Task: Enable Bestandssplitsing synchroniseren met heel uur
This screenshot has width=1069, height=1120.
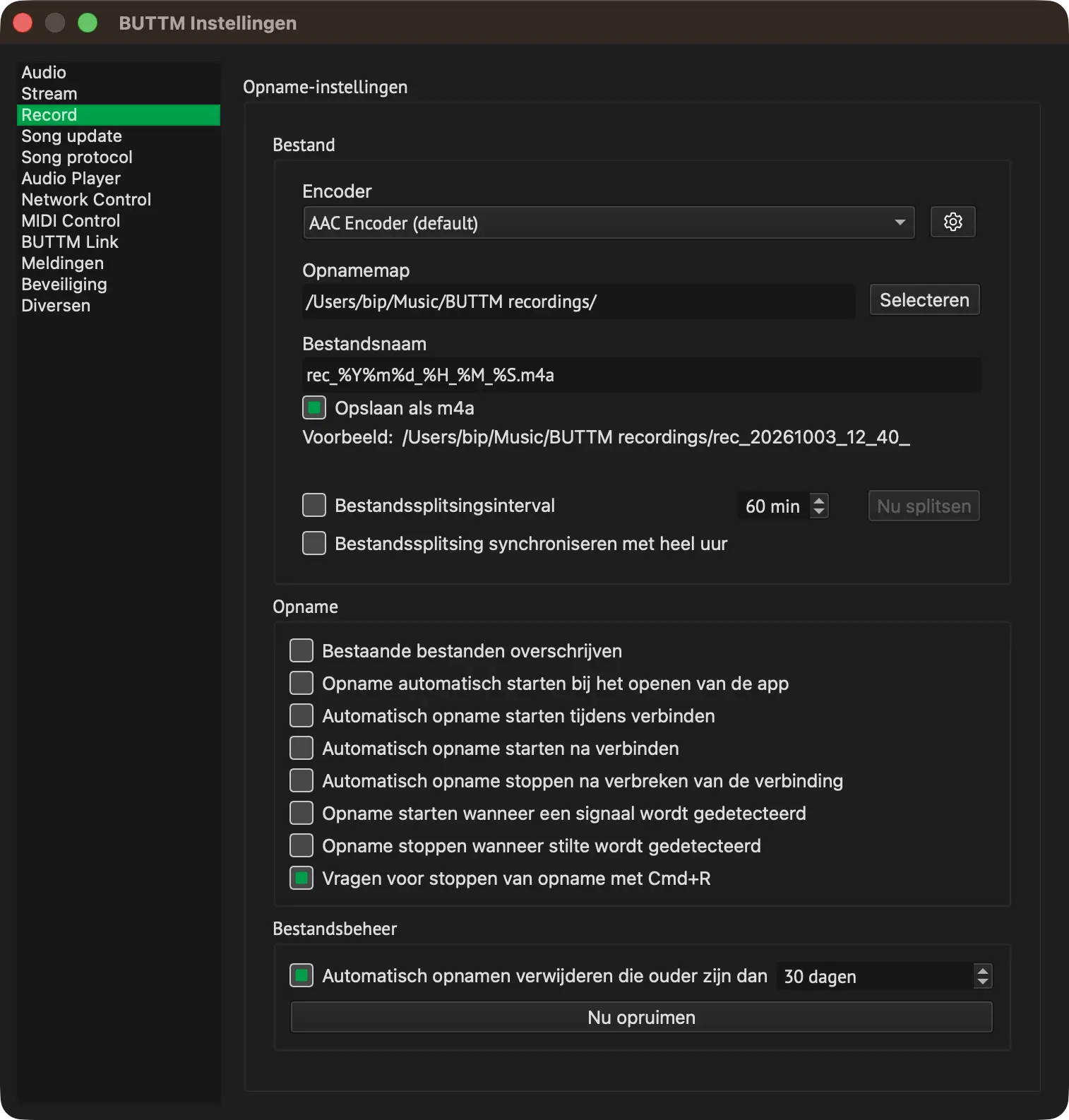Action: [314, 544]
